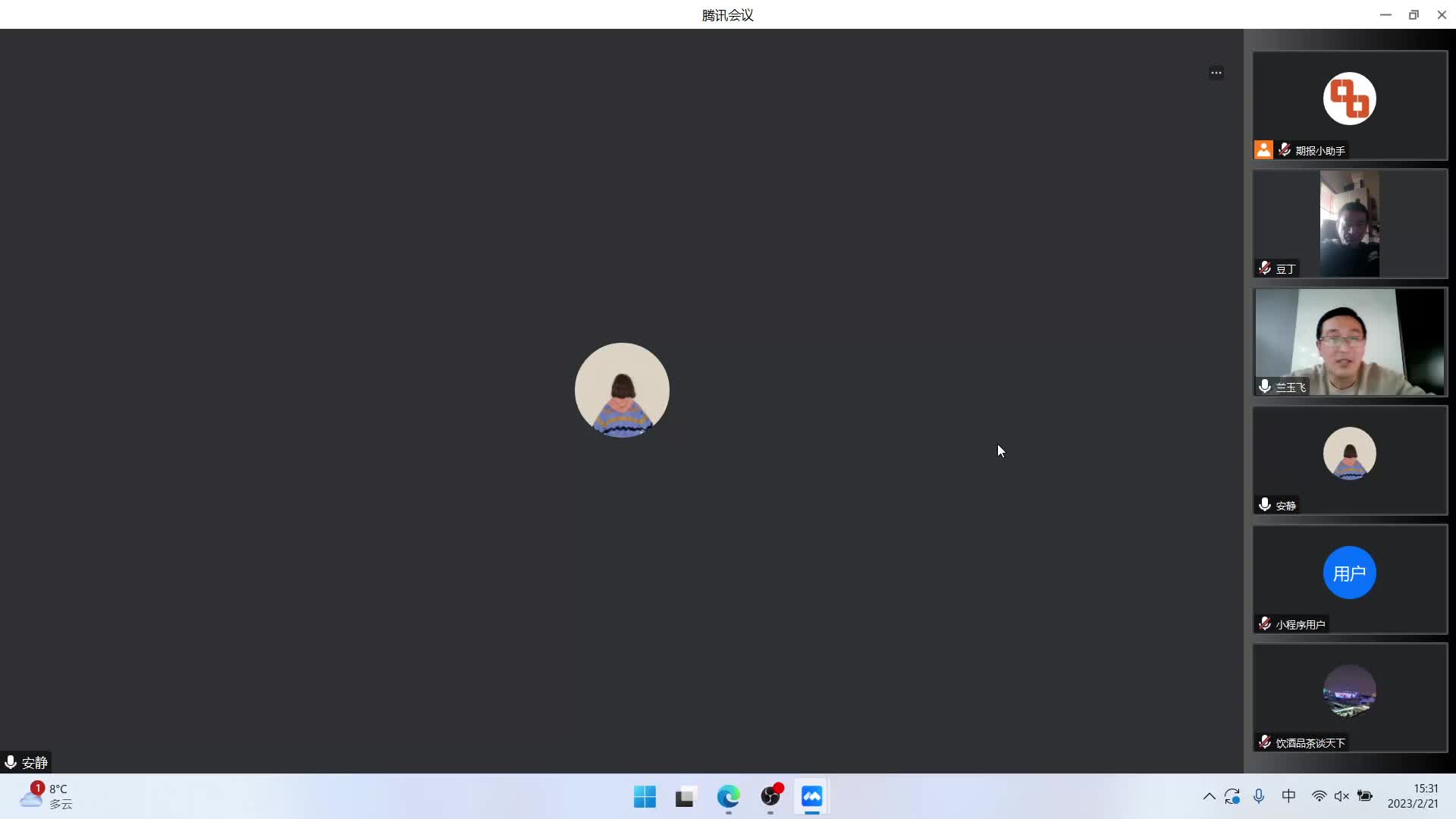1456x819 pixels.
Task: Click the 安静 avatar tile in sidebar
Action: pyautogui.click(x=1349, y=453)
